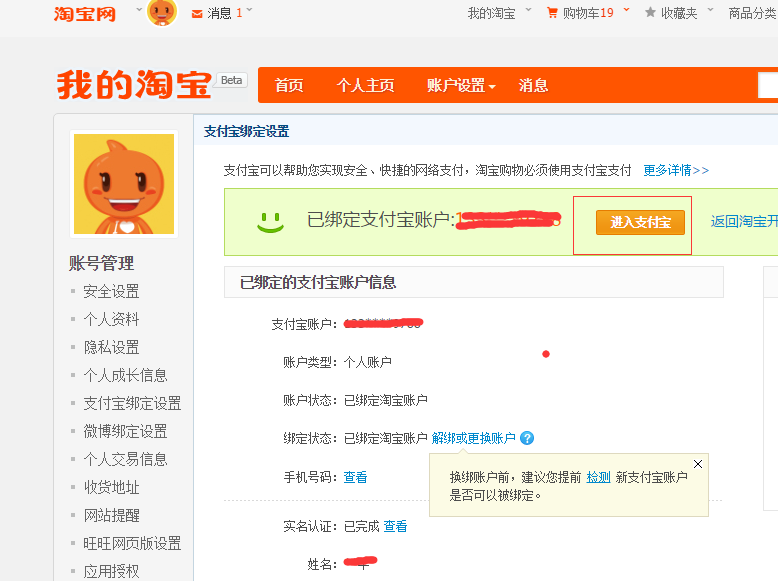Image resolution: width=778 pixels, height=581 pixels.
Task: Click the 支付宝绑定设置 page heading
Action: pos(247,131)
